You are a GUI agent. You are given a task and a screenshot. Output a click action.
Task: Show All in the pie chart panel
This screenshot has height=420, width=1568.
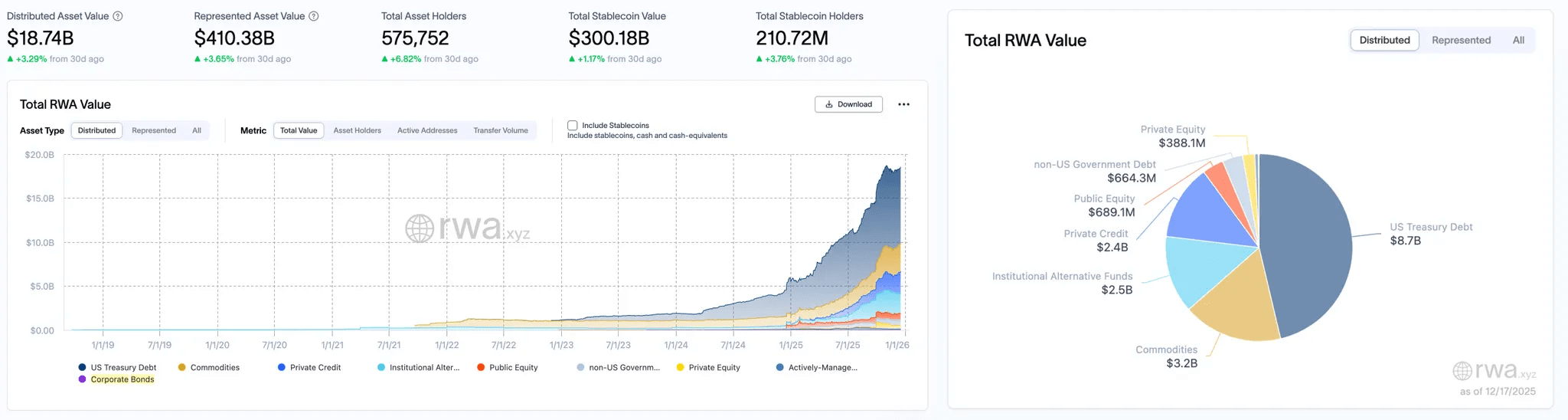tap(1518, 41)
